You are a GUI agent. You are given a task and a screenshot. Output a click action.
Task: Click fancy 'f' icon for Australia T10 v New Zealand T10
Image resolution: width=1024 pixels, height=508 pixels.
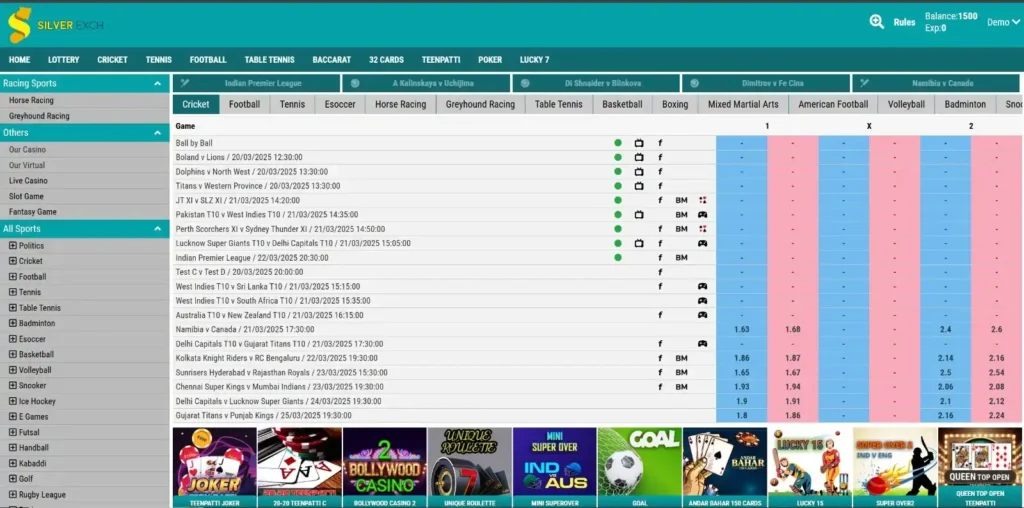[x=660, y=315]
